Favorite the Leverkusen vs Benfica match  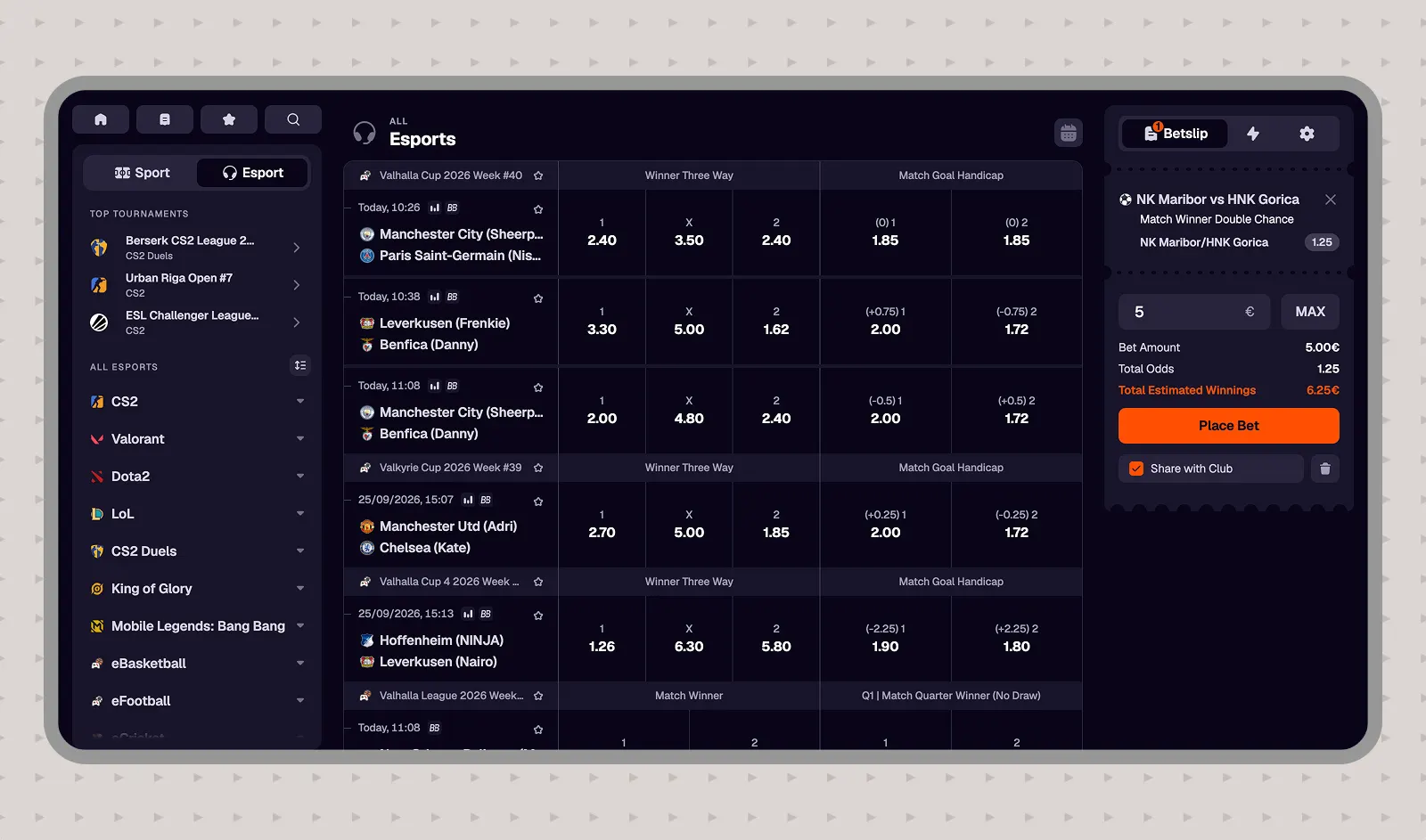[538, 298]
